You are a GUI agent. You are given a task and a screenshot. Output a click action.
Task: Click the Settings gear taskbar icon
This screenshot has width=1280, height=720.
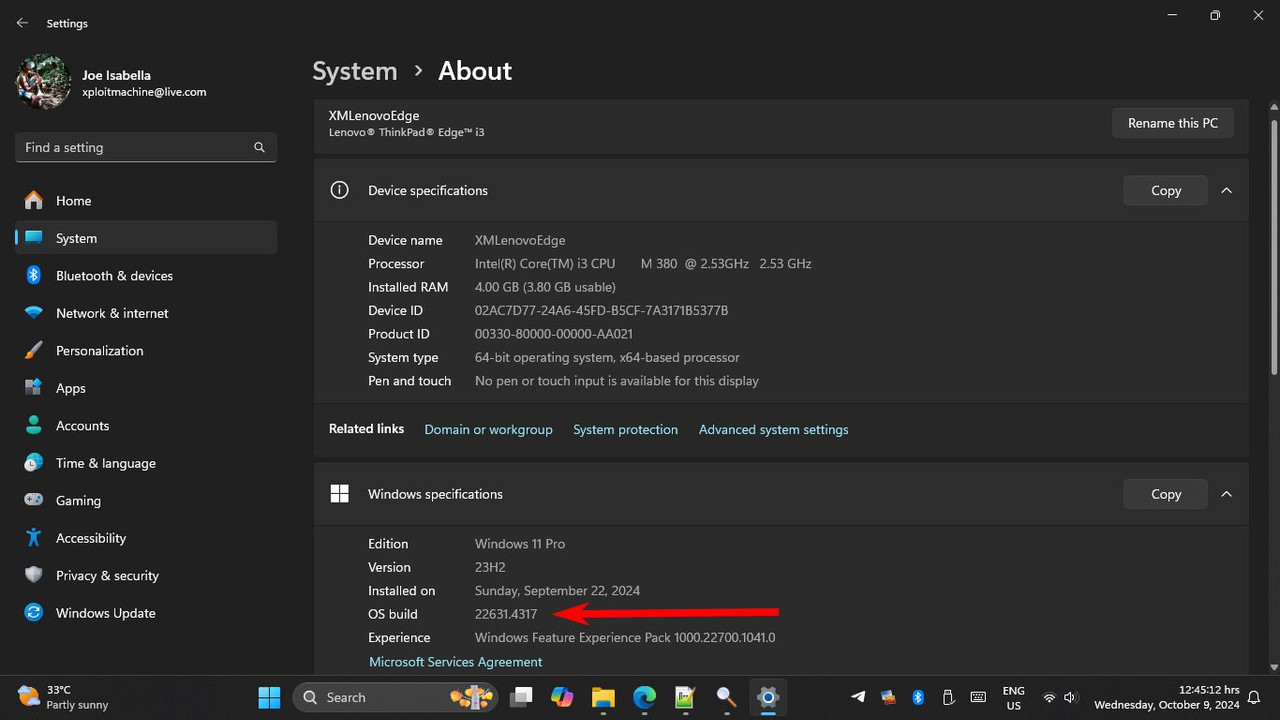coord(767,697)
